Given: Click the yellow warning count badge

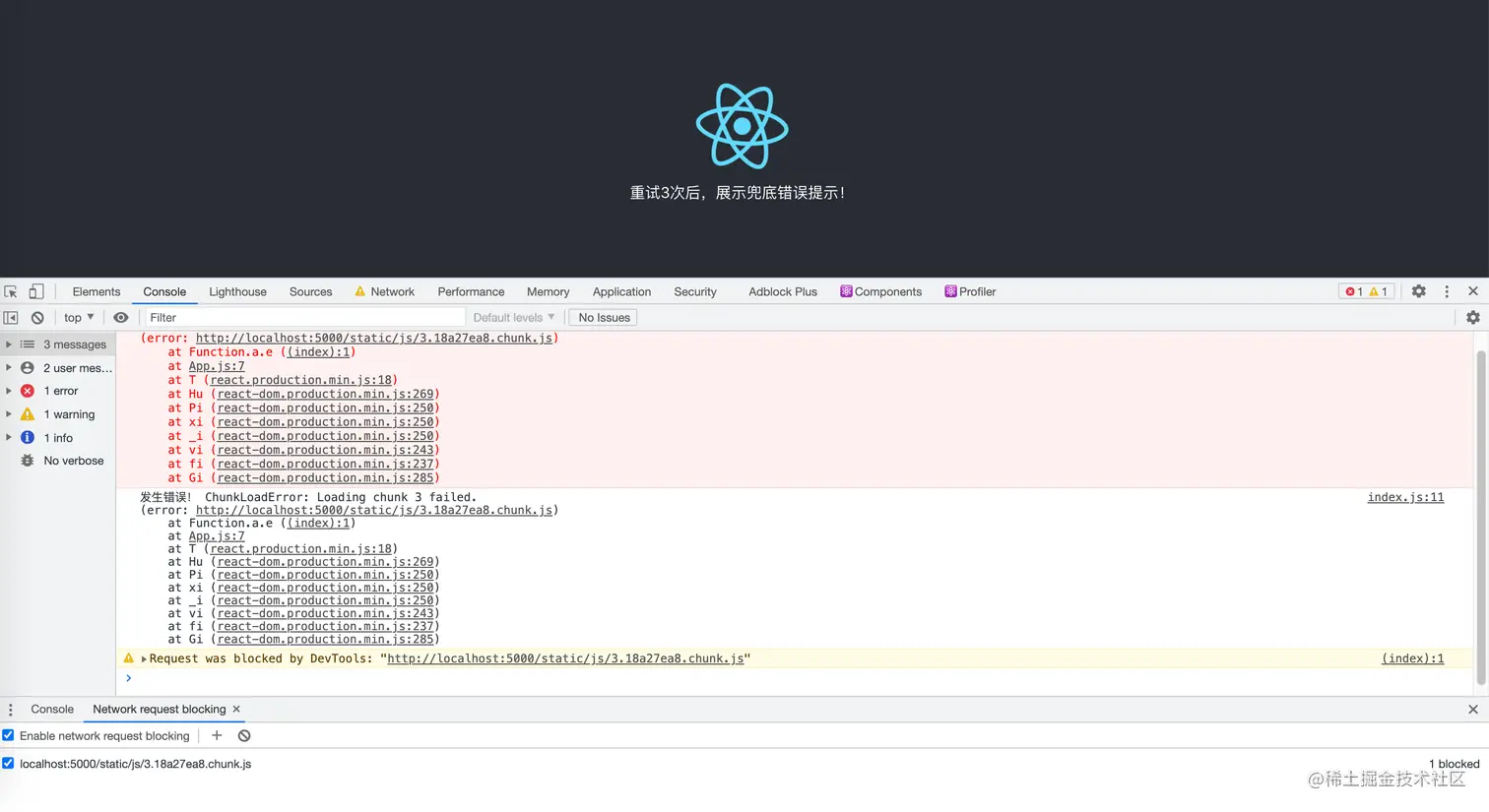Looking at the screenshot, I should tap(1379, 291).
